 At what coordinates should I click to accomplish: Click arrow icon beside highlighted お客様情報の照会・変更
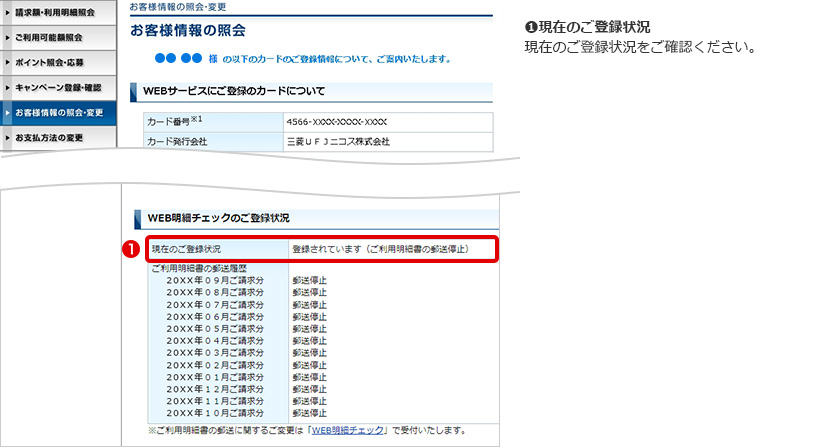[7, 112]
